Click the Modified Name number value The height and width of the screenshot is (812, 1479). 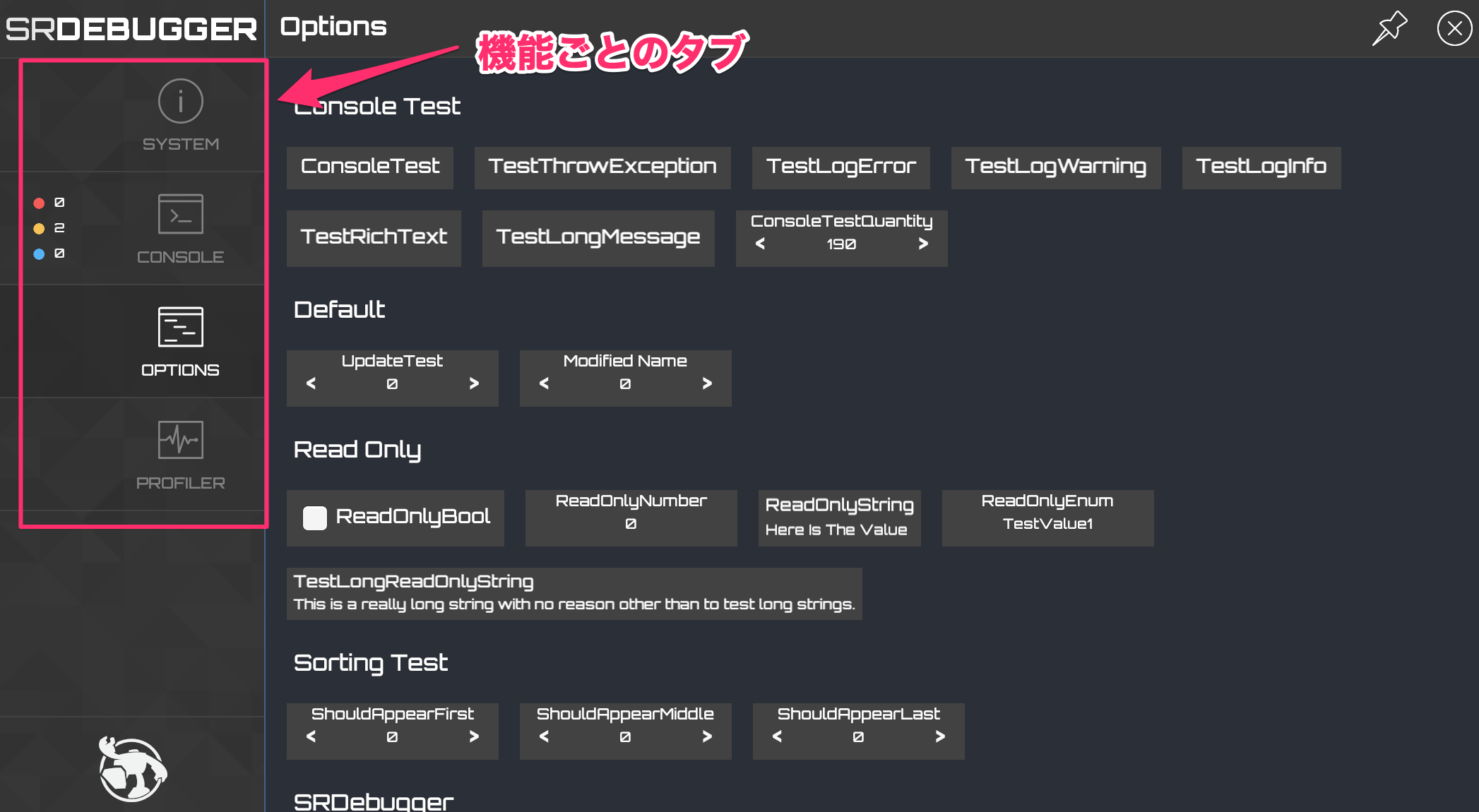pos(625,383)
